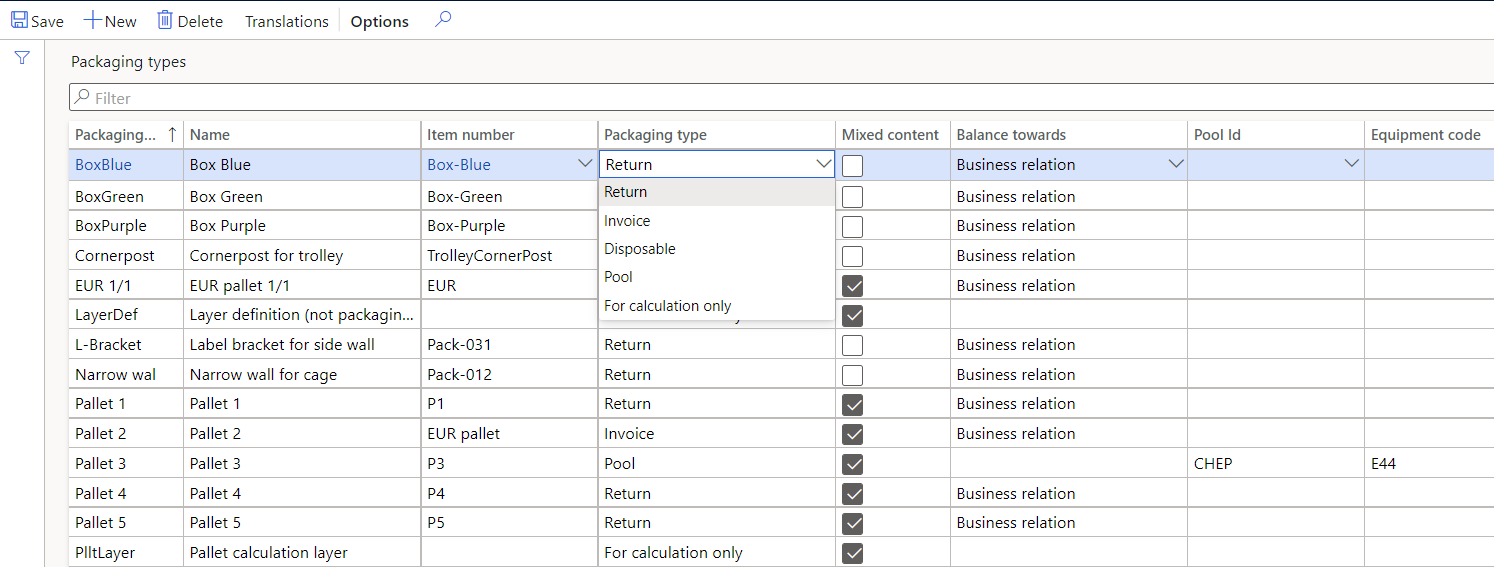Open the Options menu tab

click(x=379, y=21)
